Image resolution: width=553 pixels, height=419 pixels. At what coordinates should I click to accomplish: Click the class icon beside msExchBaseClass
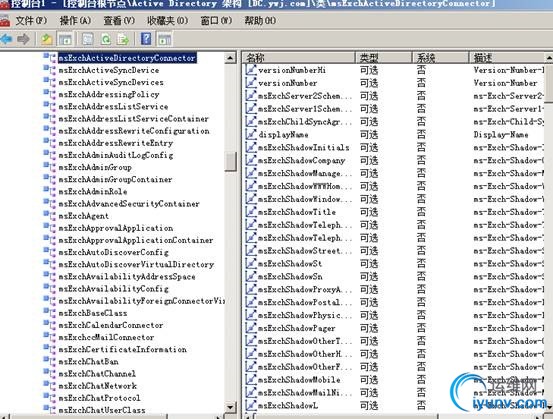[50, 313]
